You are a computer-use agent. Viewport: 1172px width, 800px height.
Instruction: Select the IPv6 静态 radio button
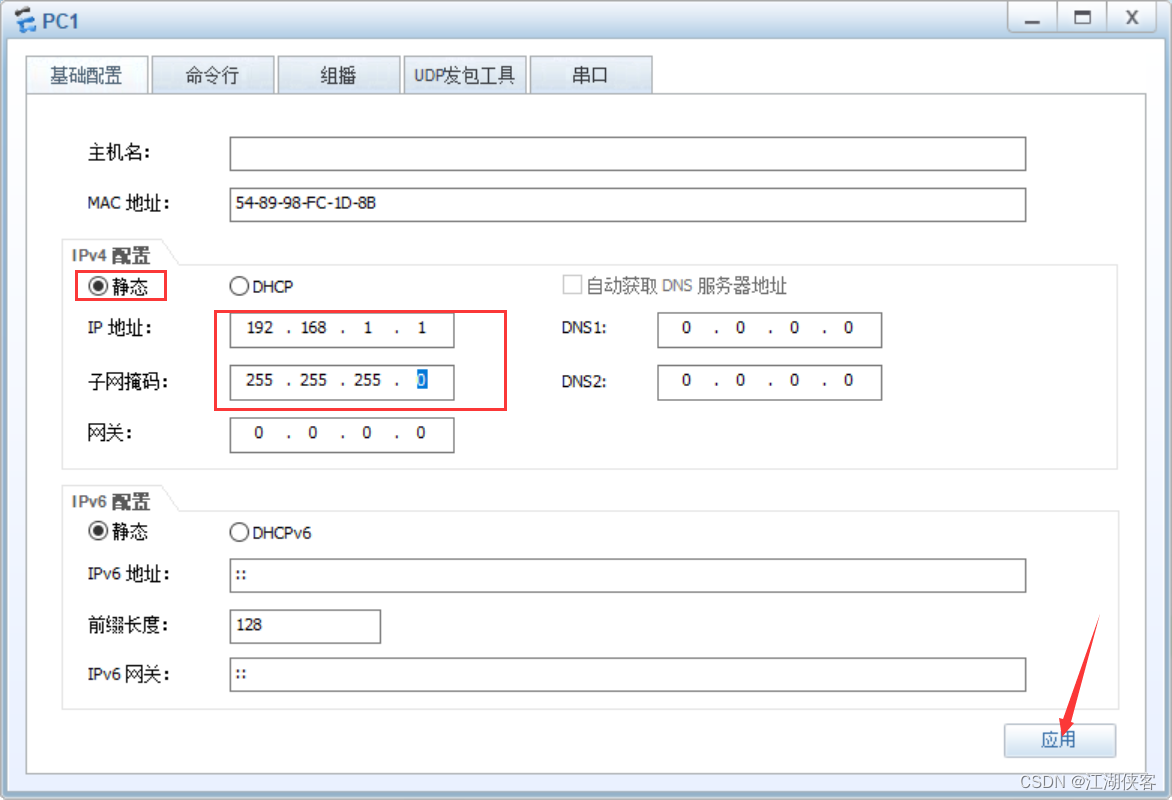[98, 531]
